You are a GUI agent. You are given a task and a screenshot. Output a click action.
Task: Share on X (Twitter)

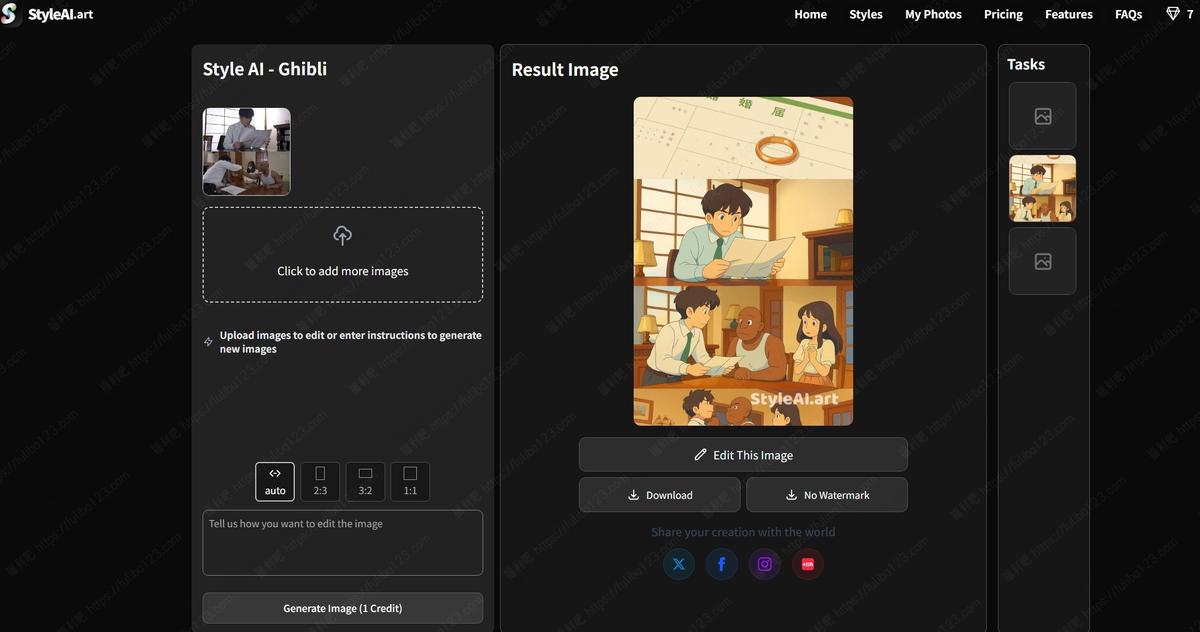(679, 564)
